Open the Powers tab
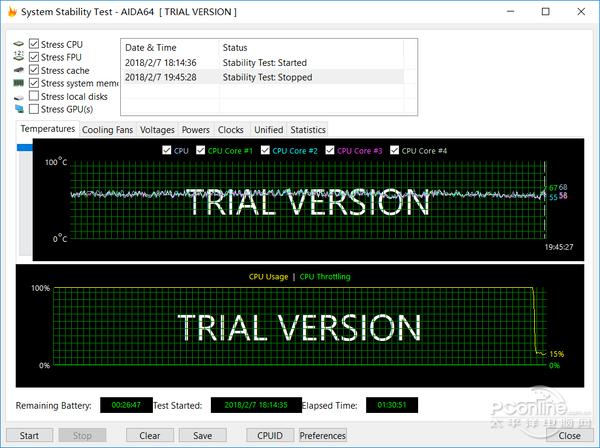The image size is (600, 448). (196, 130)
